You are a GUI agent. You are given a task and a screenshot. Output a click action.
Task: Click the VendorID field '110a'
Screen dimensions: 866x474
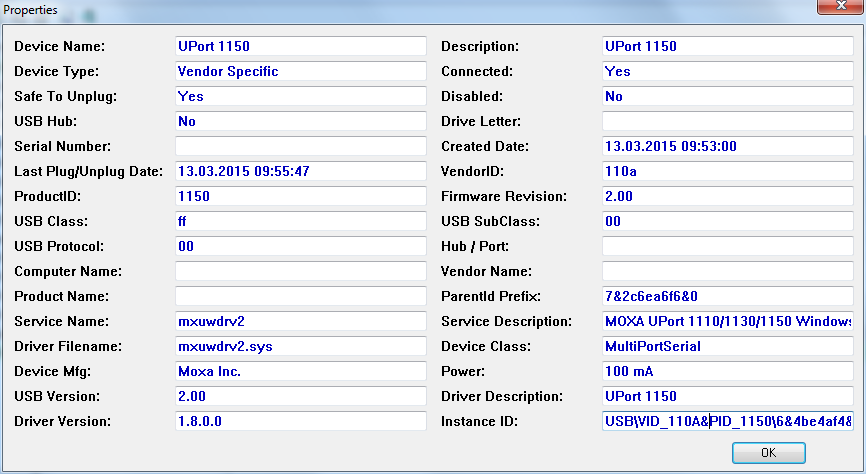click(727, 171)
